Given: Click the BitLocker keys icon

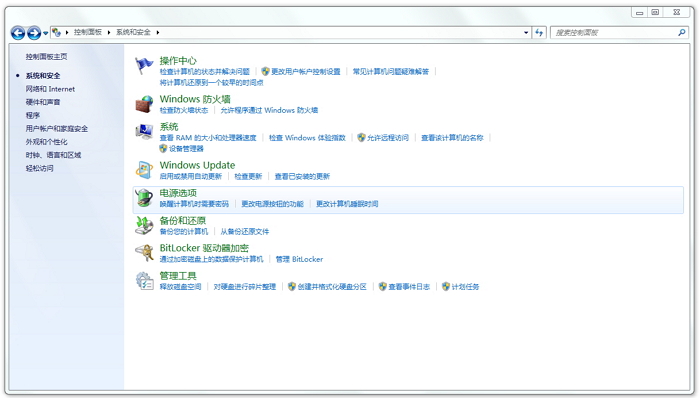Looking at the screenshot, I should (144, 253).
